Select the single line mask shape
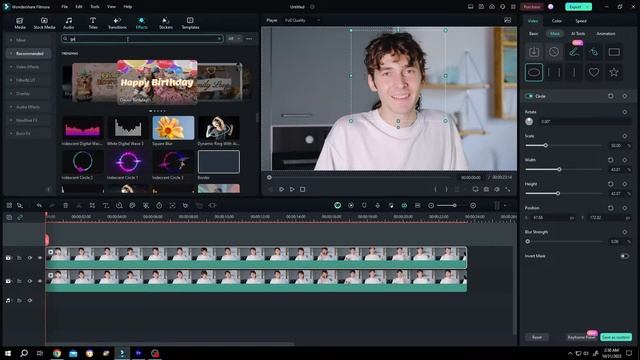Screen dimensions: 640x360 click(x=574, y=73)
